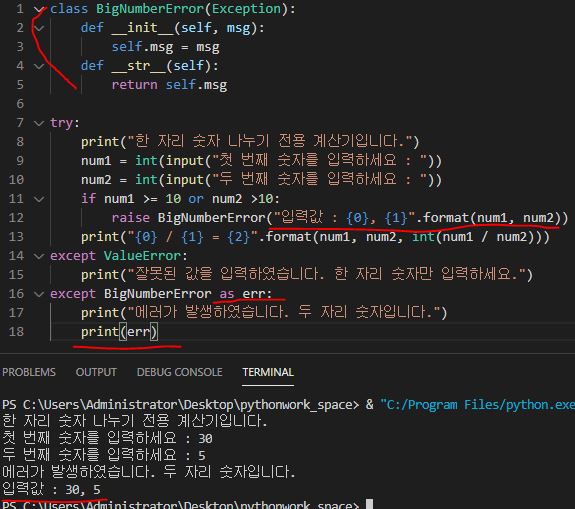Select the TERMINAL panel tab
The image size is (575, 509).
268,372
